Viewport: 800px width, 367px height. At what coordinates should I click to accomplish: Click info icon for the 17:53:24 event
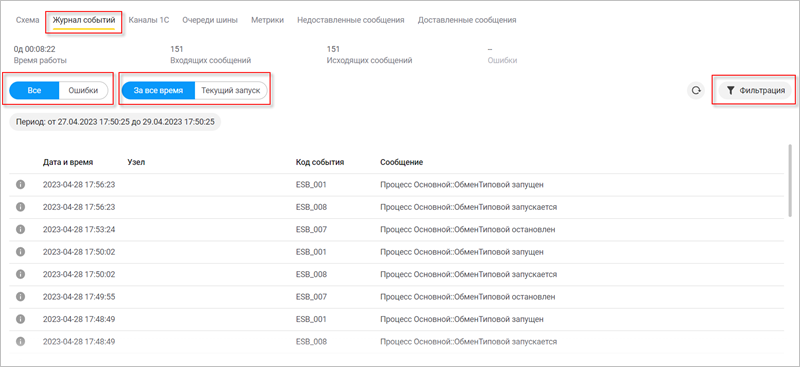coord(20,230)
